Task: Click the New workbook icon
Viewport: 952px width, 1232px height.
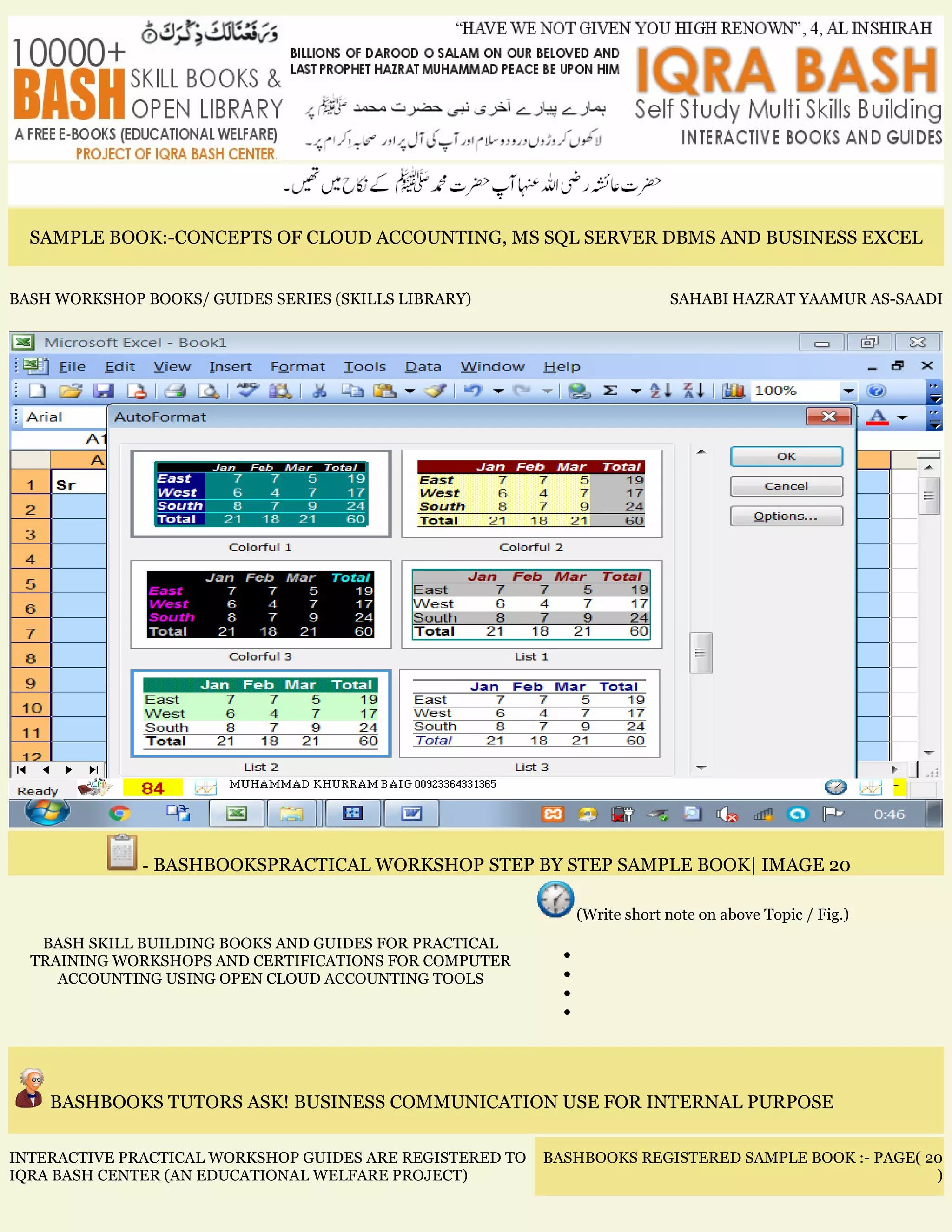Action: 38,391
